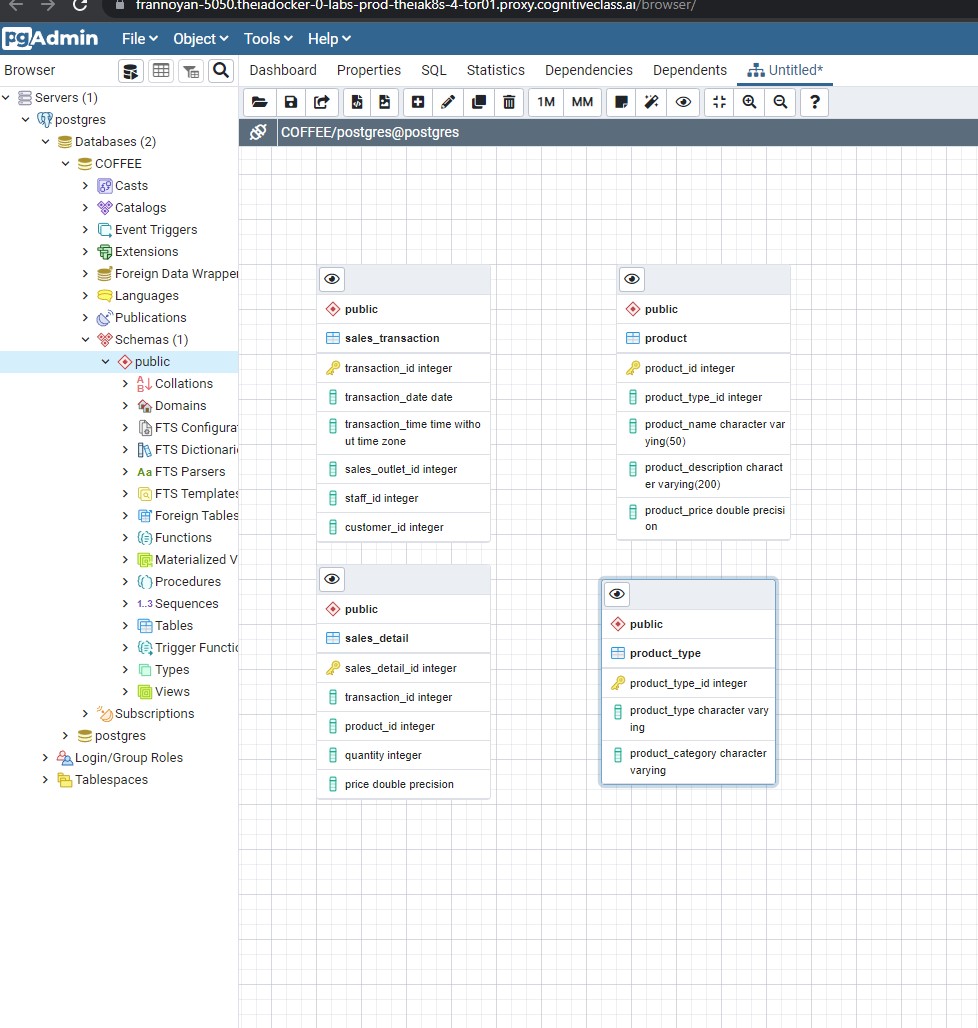Image resolution: width=978 pixels, height=1028 pixels.
Task: Switch to the Dashboard tab
Action: [283, 70]
